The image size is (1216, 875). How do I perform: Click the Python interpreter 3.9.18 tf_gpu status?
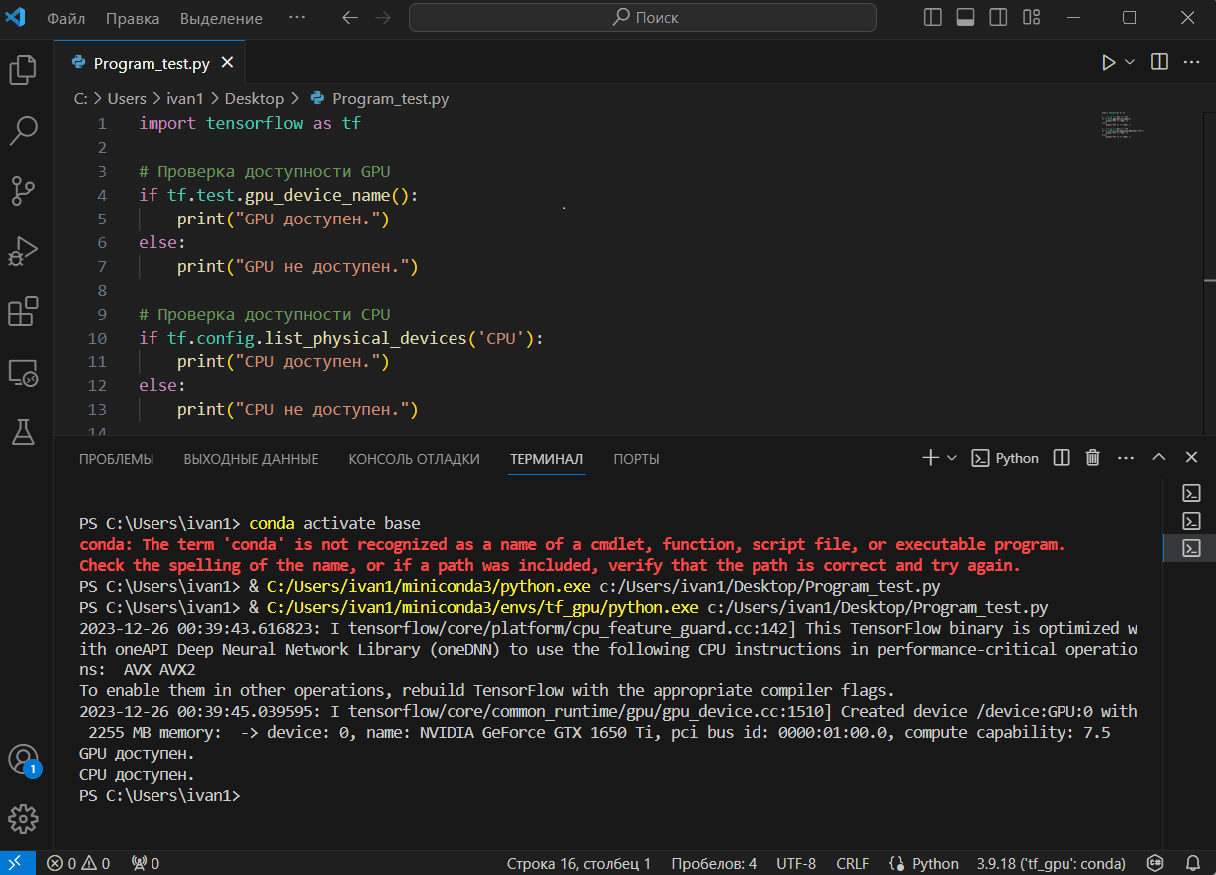1051,863
